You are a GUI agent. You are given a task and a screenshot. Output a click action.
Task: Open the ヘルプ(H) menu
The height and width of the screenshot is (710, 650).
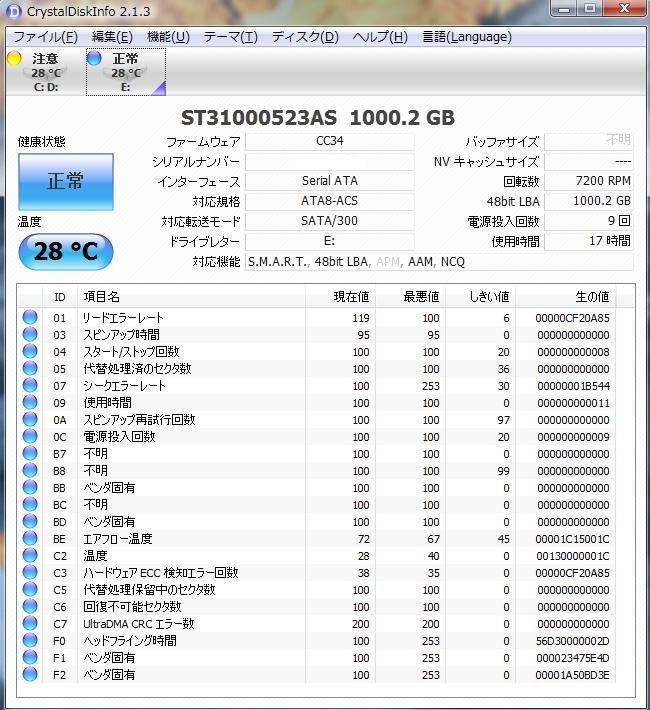pos(380,37)
